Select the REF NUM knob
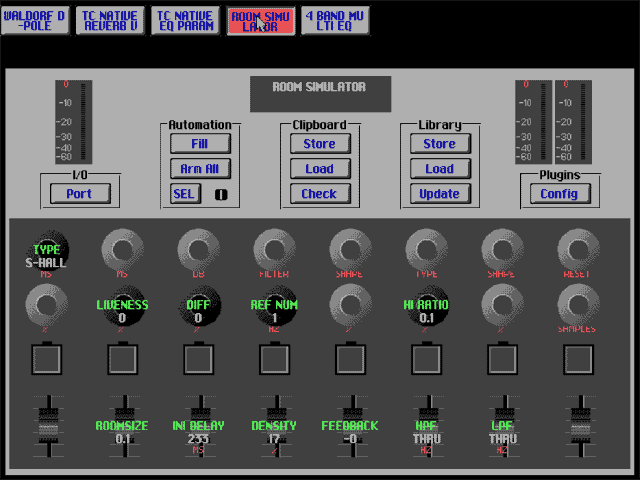This screenshot has width=640, height=480. (x=274, y=305)
